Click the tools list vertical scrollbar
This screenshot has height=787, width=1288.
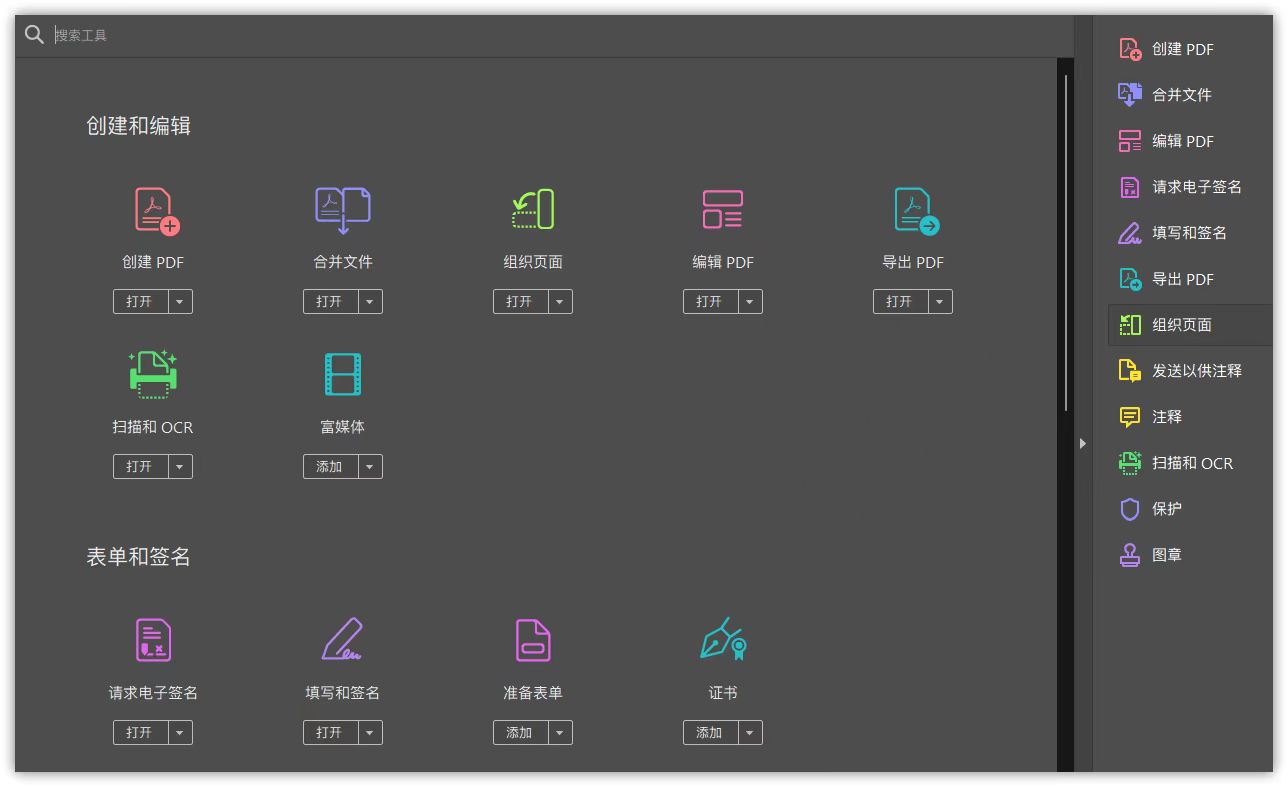pos(1066,244)
